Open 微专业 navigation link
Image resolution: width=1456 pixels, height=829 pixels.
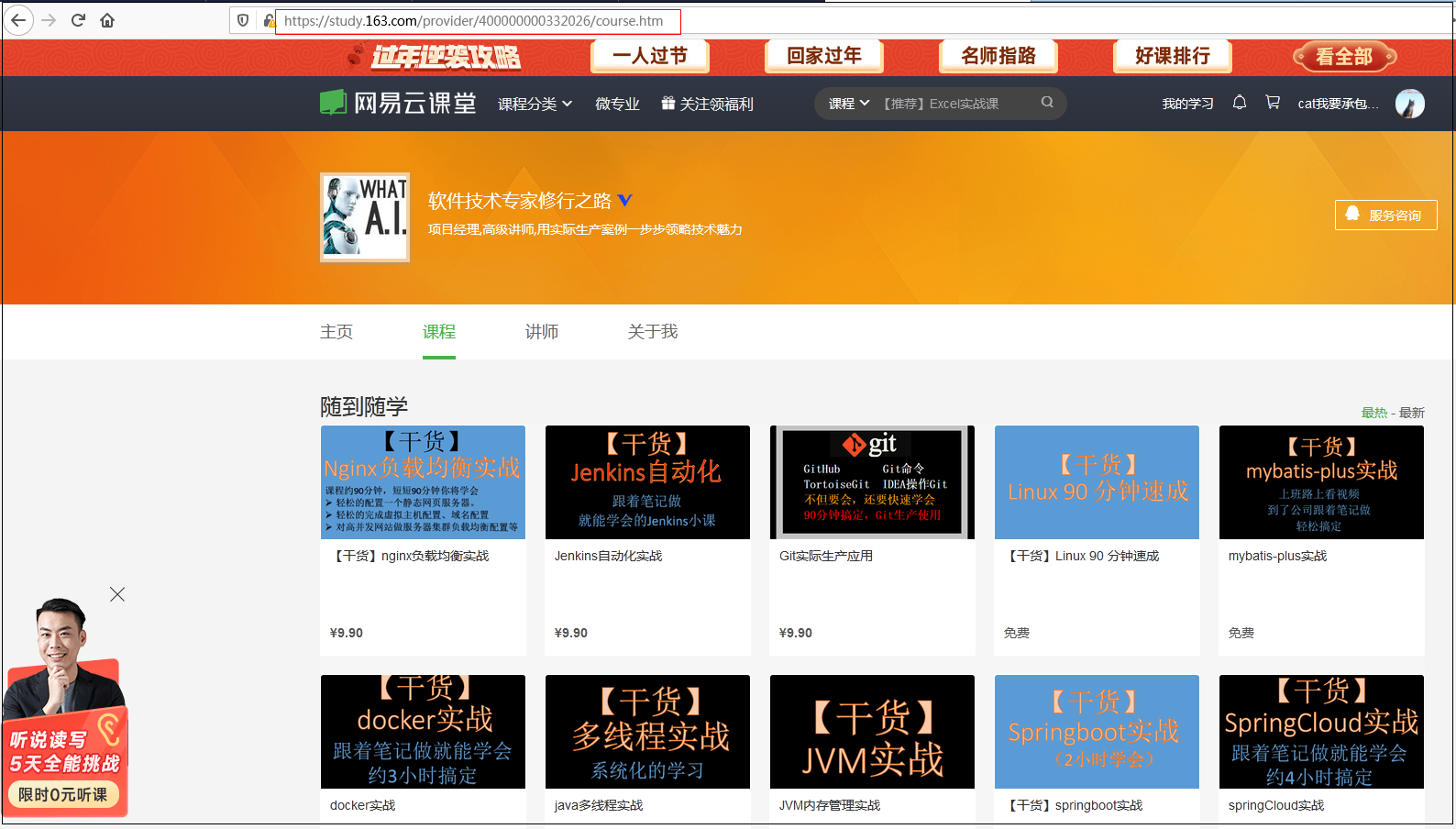pos(617,104)
